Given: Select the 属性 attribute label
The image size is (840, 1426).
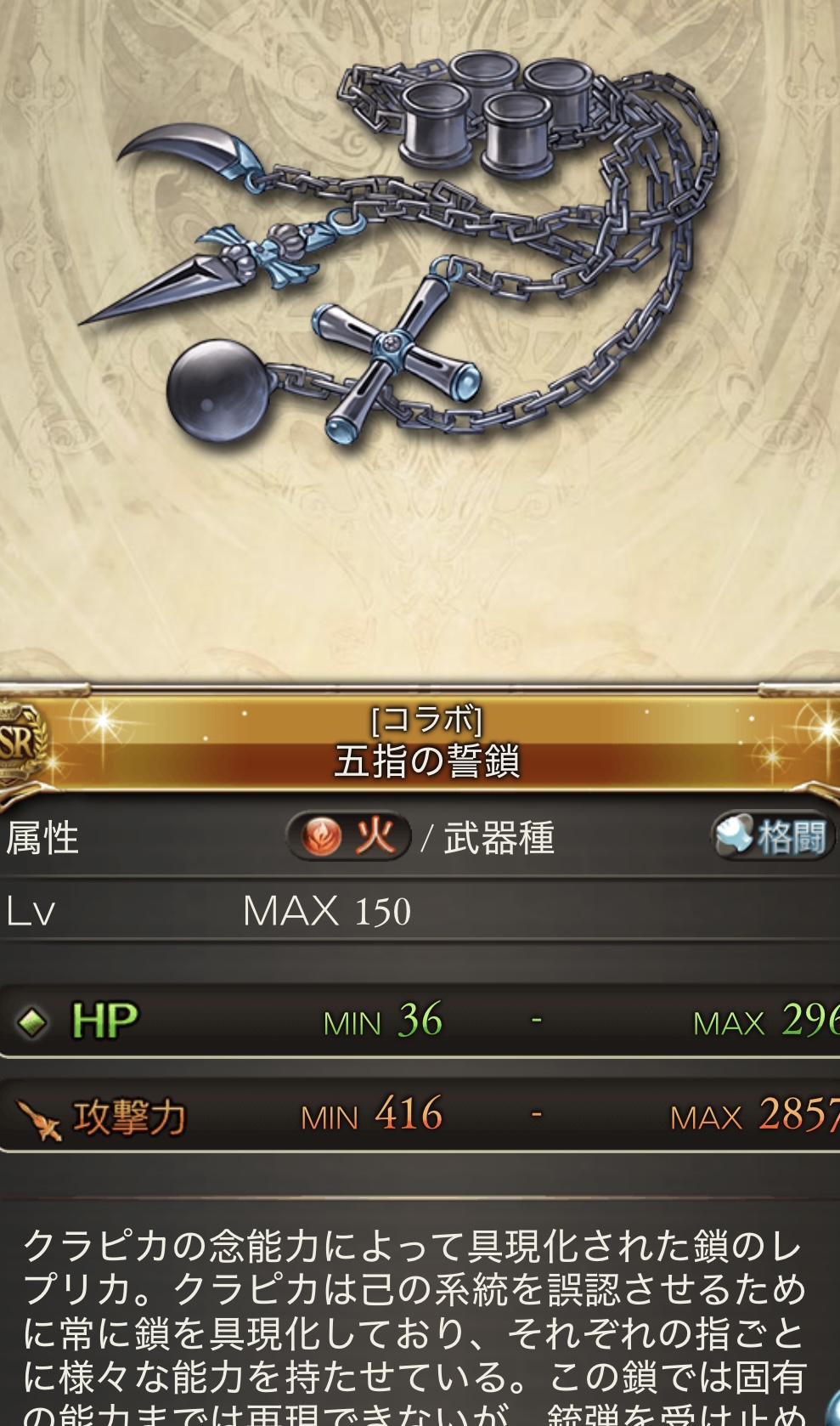Looking at the screenshot, I should tap(42, 838).
